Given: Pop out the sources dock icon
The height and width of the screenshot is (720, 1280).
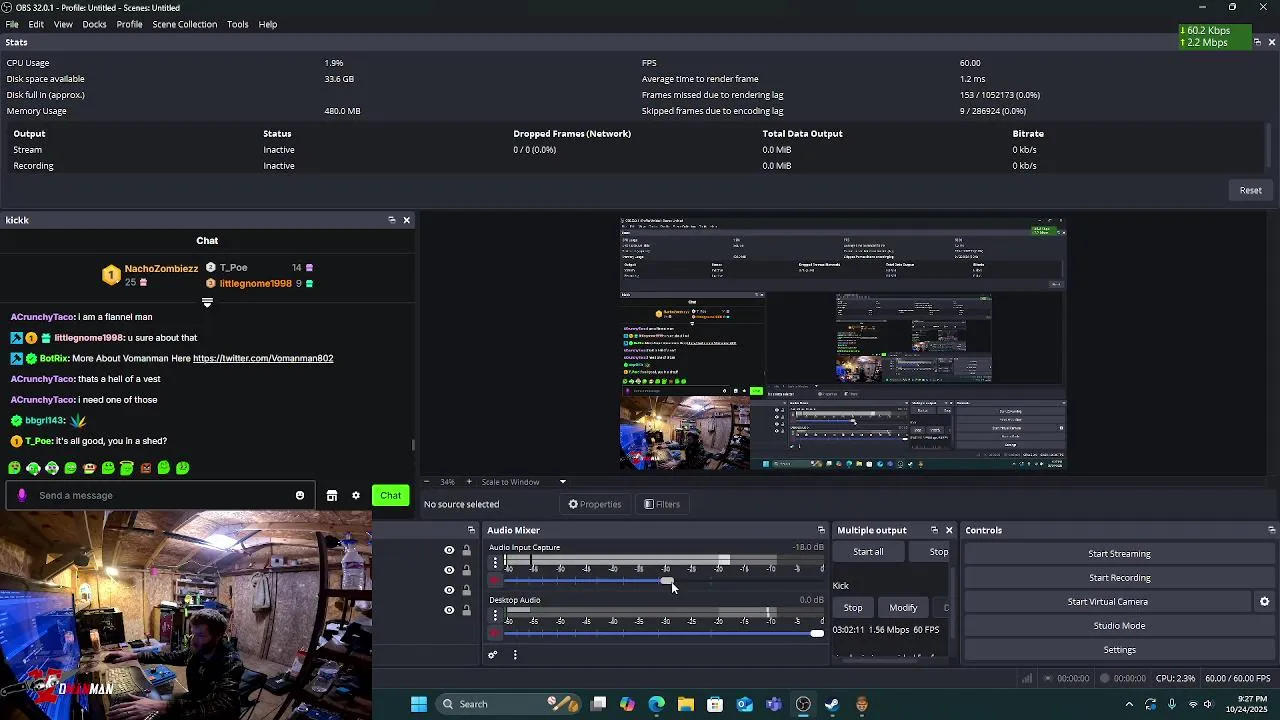Looking at the screenshot, I should pos(471,530).
